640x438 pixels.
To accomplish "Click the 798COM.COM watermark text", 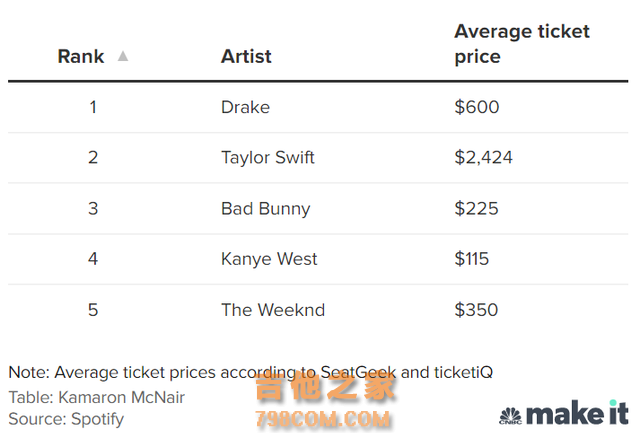I will [x=323, y=419].
